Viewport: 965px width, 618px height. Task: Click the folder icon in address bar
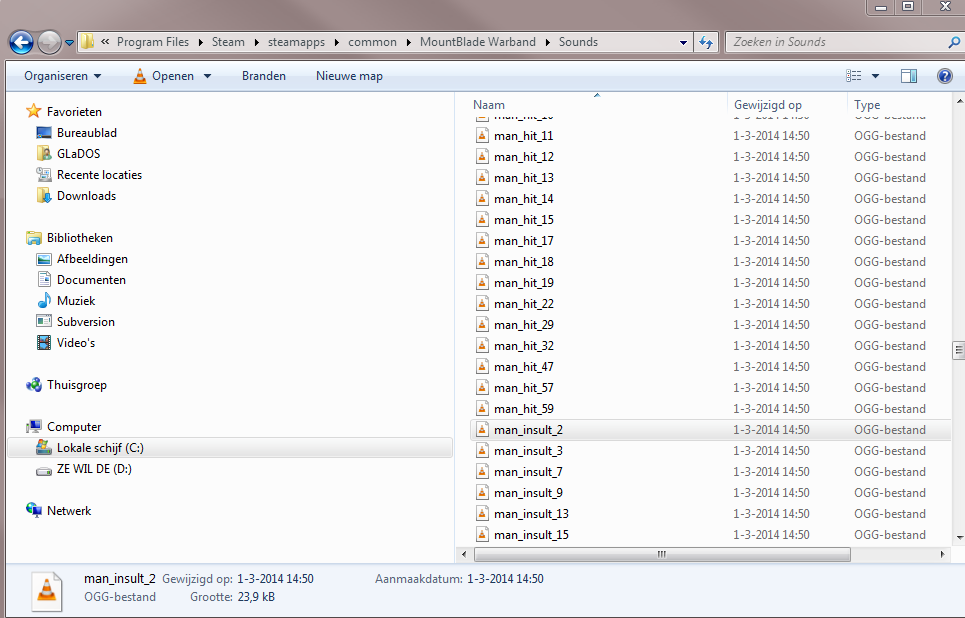[87, 42]
